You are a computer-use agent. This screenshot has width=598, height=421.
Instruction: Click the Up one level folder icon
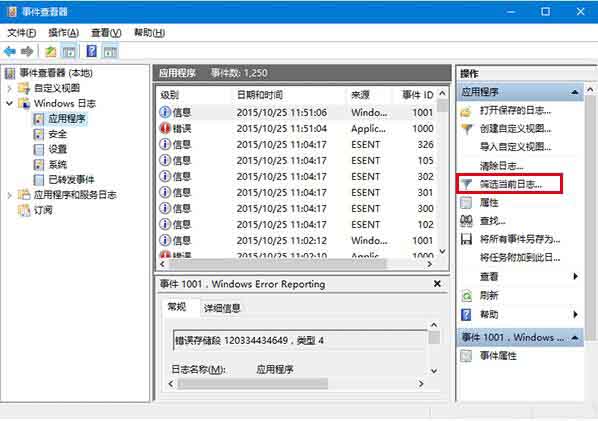coord(50,51)
